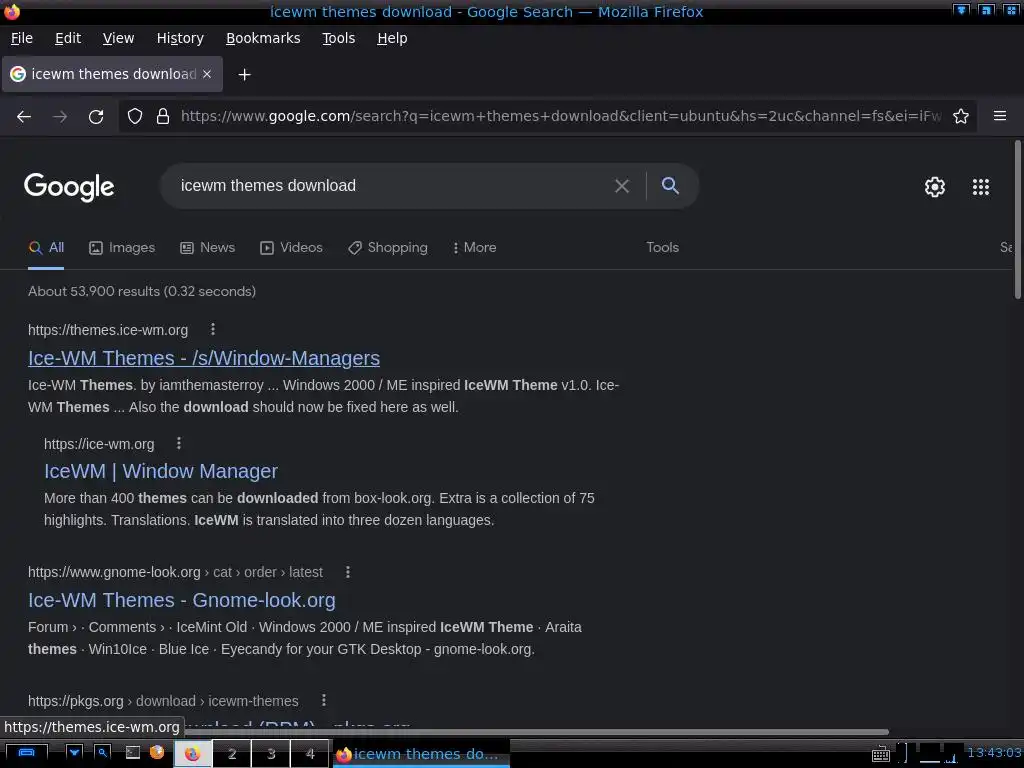Open the Bookmarks menu
Viewport: 1024px width, 768px height.
pos(263,39)
